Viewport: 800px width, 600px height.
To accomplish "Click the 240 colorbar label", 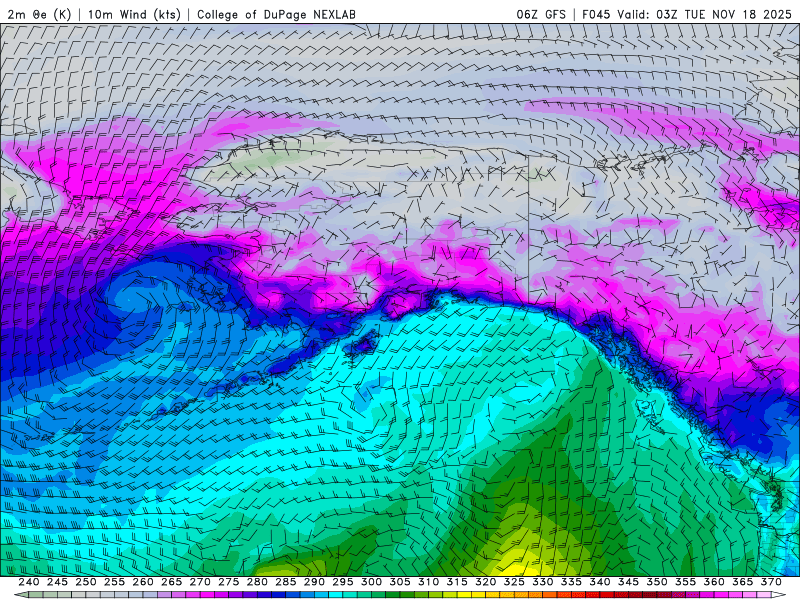I will (x=29, y=582).
